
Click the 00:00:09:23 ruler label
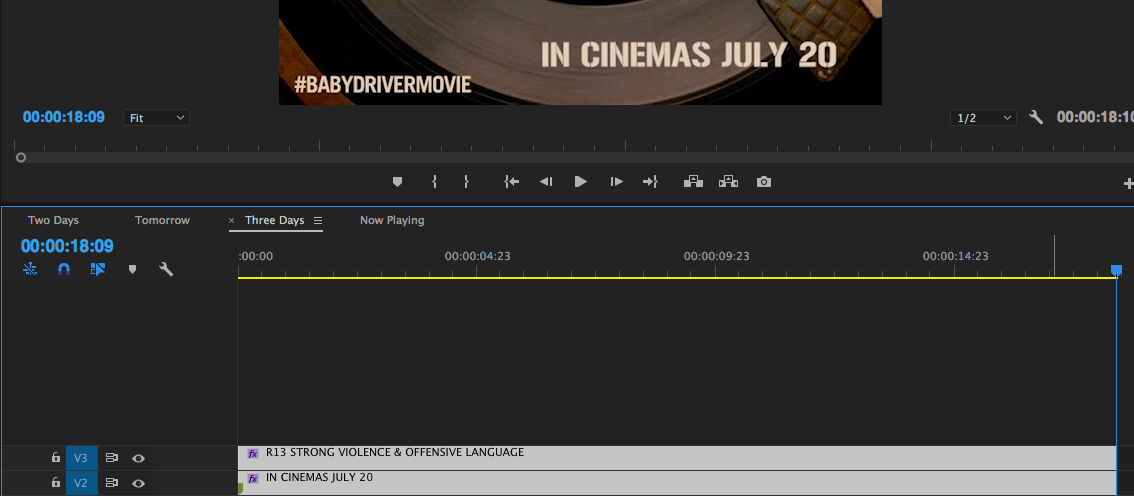pos(717,256)
